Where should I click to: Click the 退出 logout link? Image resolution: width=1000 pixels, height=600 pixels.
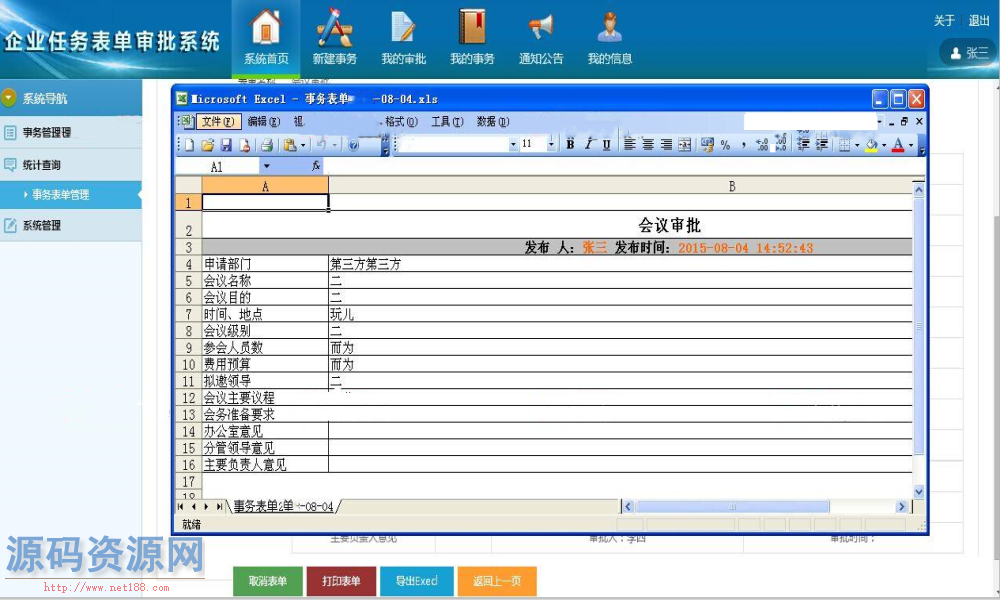click(x=979, y=20)
